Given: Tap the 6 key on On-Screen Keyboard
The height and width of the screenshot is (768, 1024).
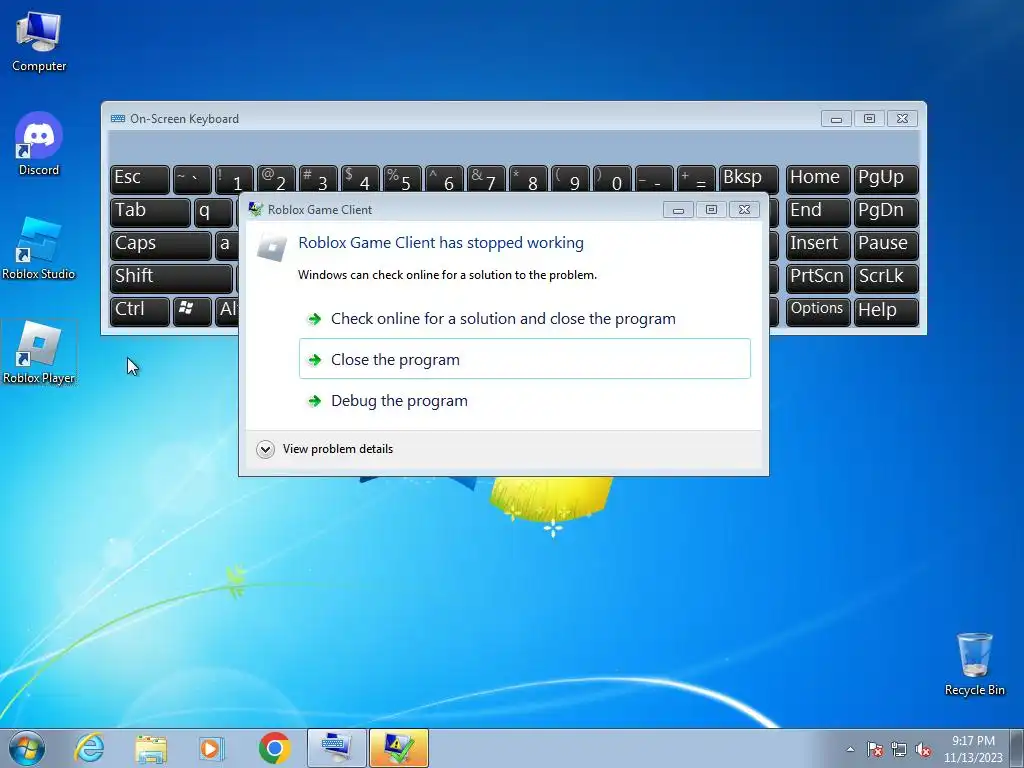Looking at the screenshot, I should (x=444, y=179).
